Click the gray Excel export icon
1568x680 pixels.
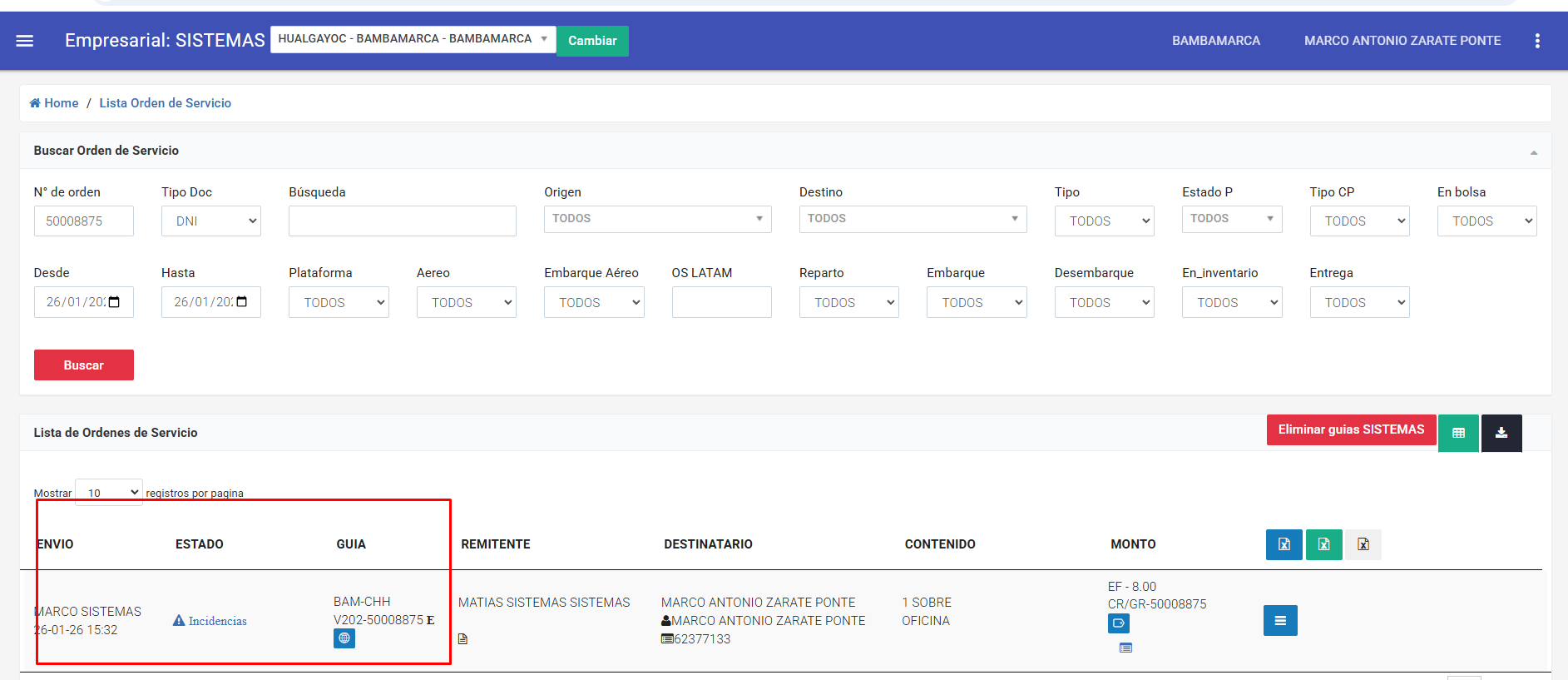pos(1363,544)
